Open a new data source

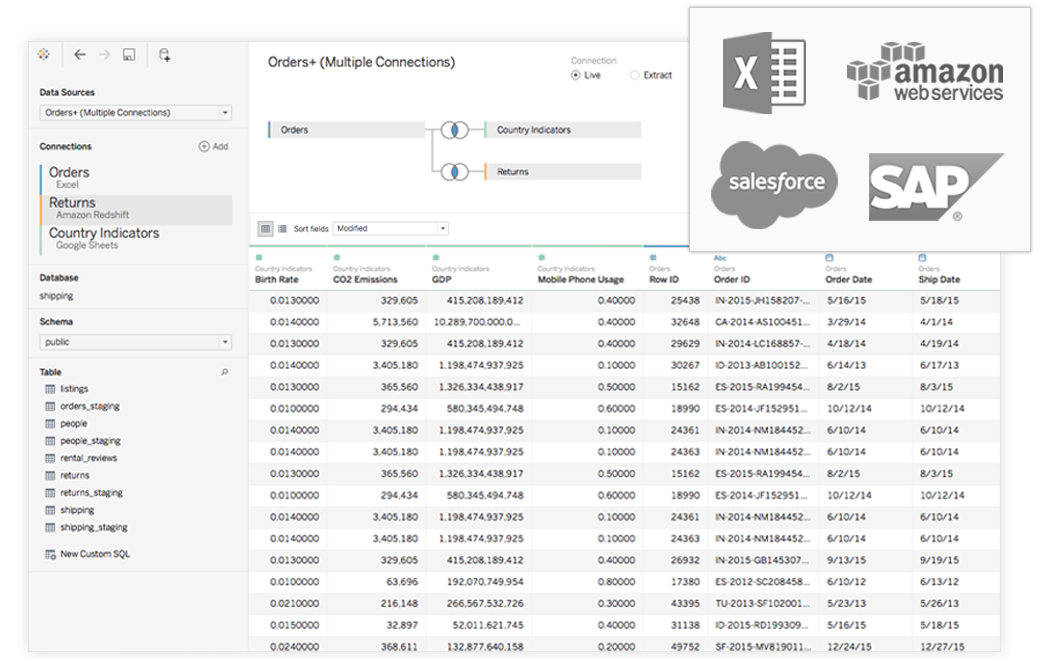click(x=163, y=56)
